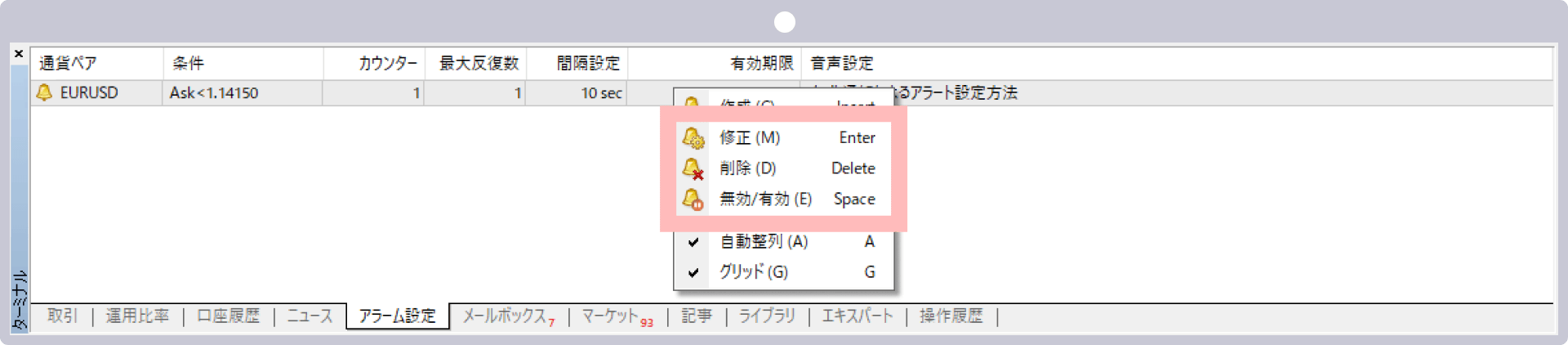The image size is (1568, 345).
Task: Open the エキスパート tab
Action: click(x=857, y=316)
